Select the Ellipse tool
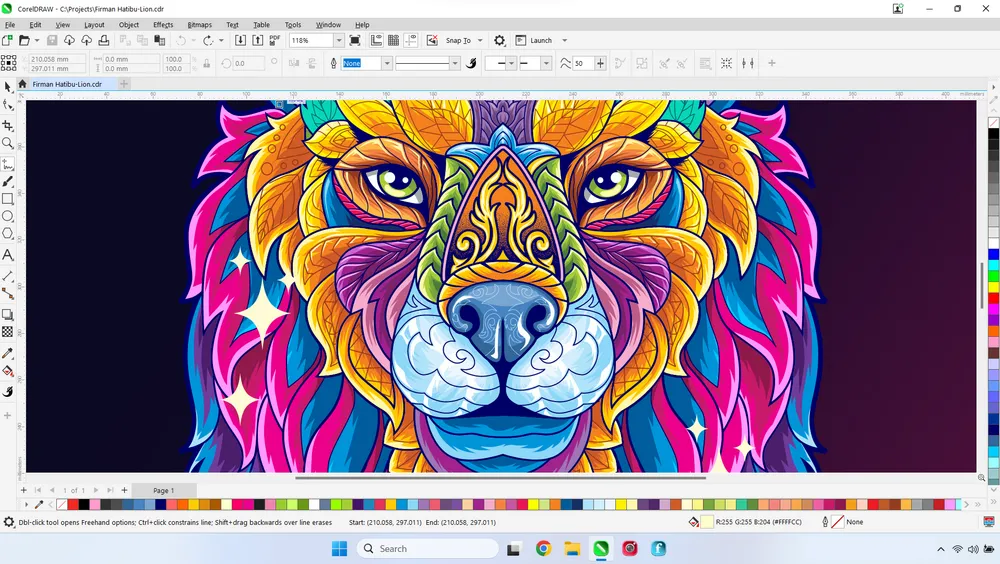The height and width of the screenshot is (564, 1000). [x=8, y=216]
